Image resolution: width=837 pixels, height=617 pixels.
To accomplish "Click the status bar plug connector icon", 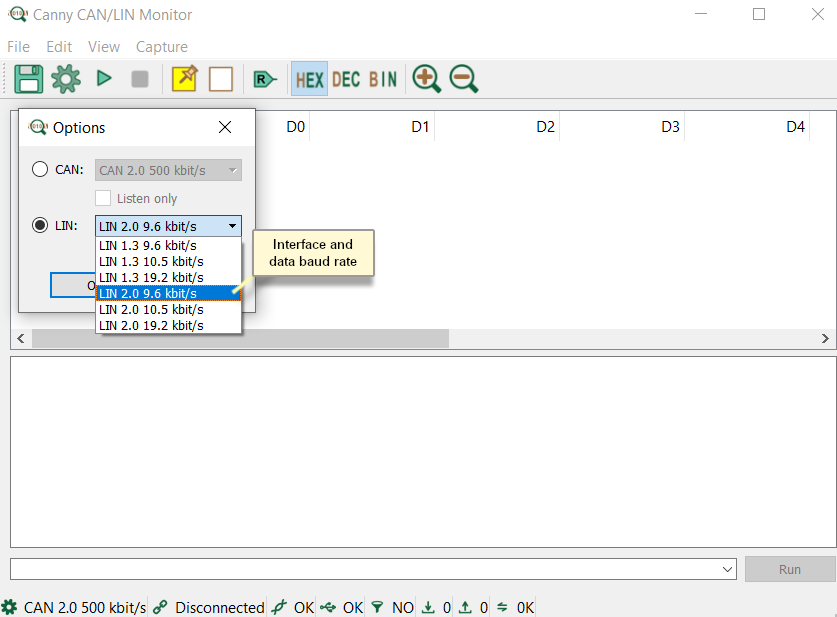I will pos(278,607).
